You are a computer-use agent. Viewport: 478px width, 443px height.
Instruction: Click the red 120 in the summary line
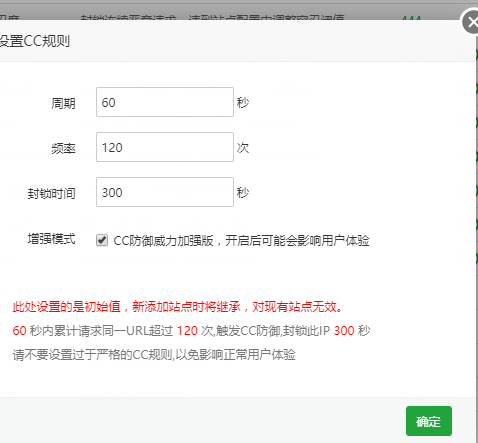[187, 331]
